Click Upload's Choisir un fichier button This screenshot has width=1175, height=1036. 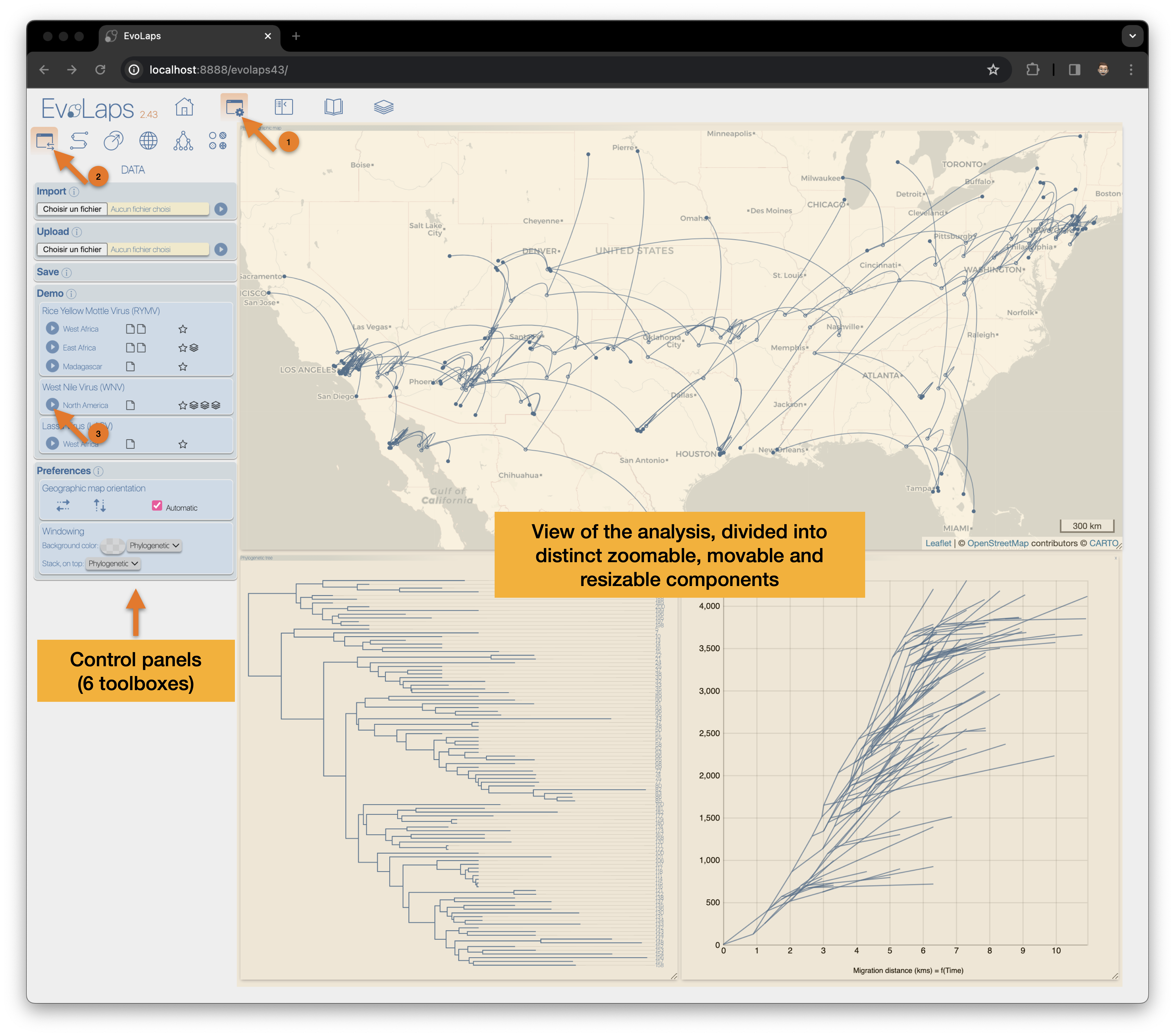point(72,249)
